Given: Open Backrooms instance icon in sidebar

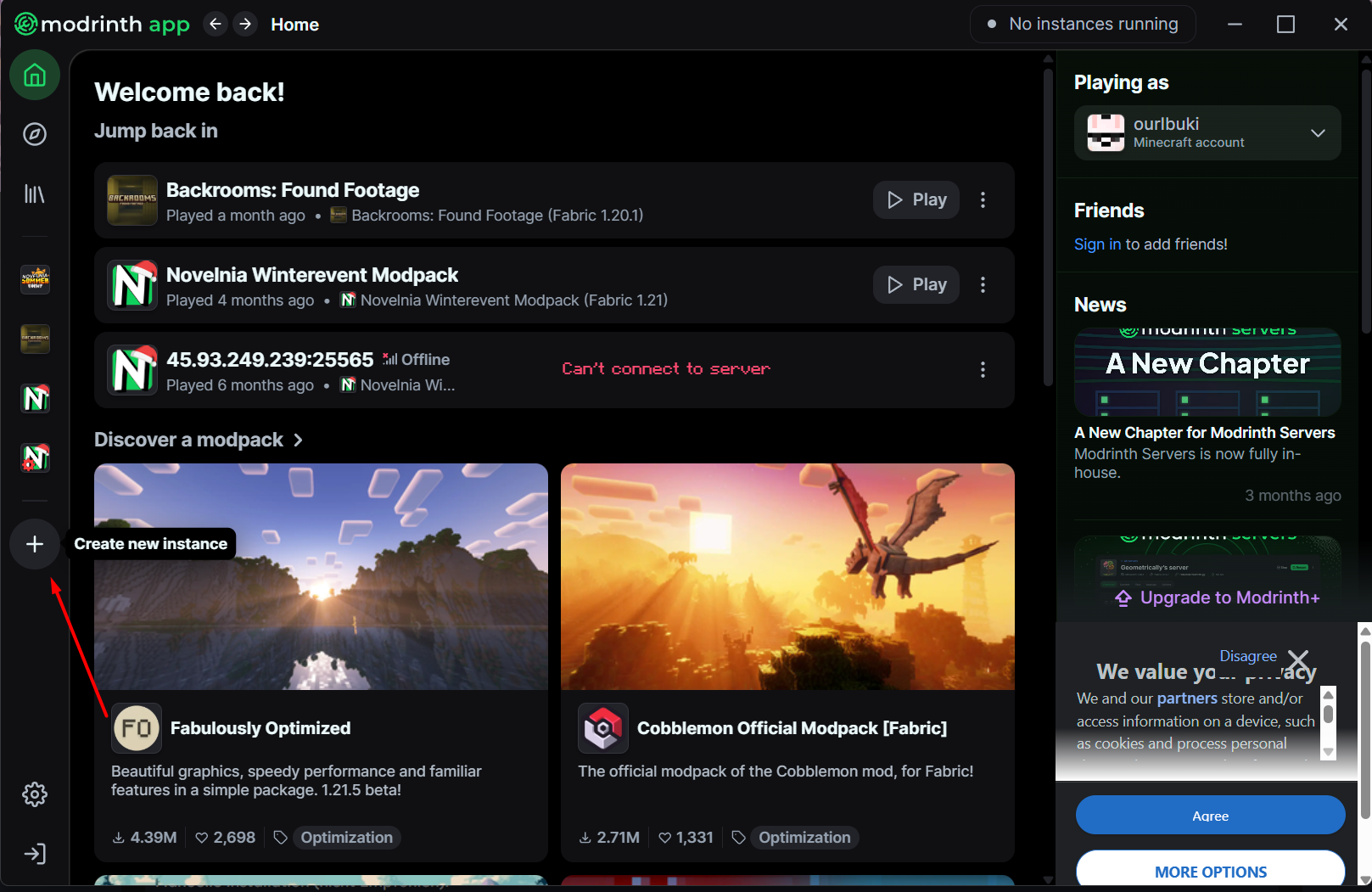Looking at the screenshot, I should point(35,339).
